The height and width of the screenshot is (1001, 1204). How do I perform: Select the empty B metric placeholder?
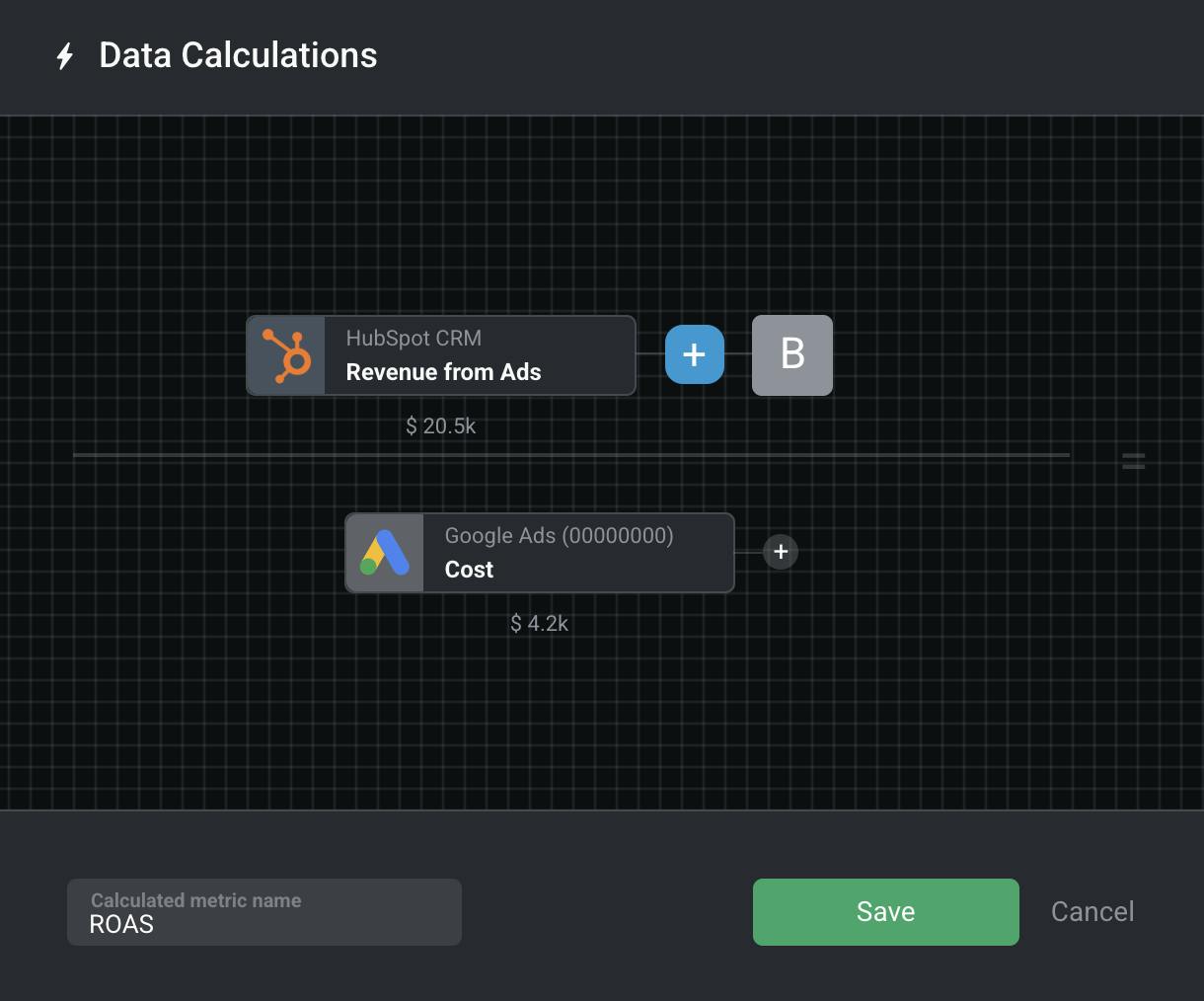(792, 355)
